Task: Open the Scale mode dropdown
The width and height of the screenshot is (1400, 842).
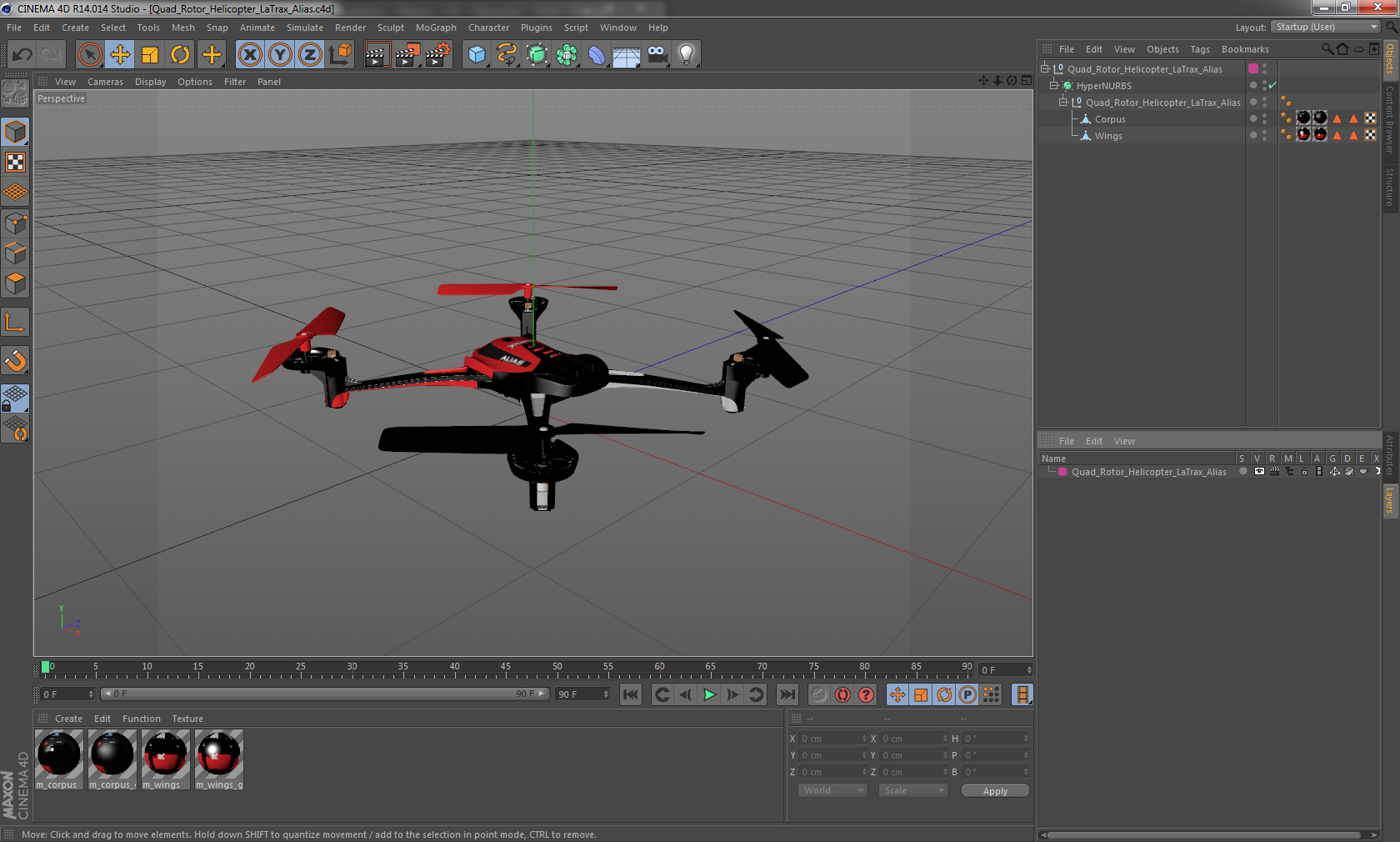Action: pos(913,790)
